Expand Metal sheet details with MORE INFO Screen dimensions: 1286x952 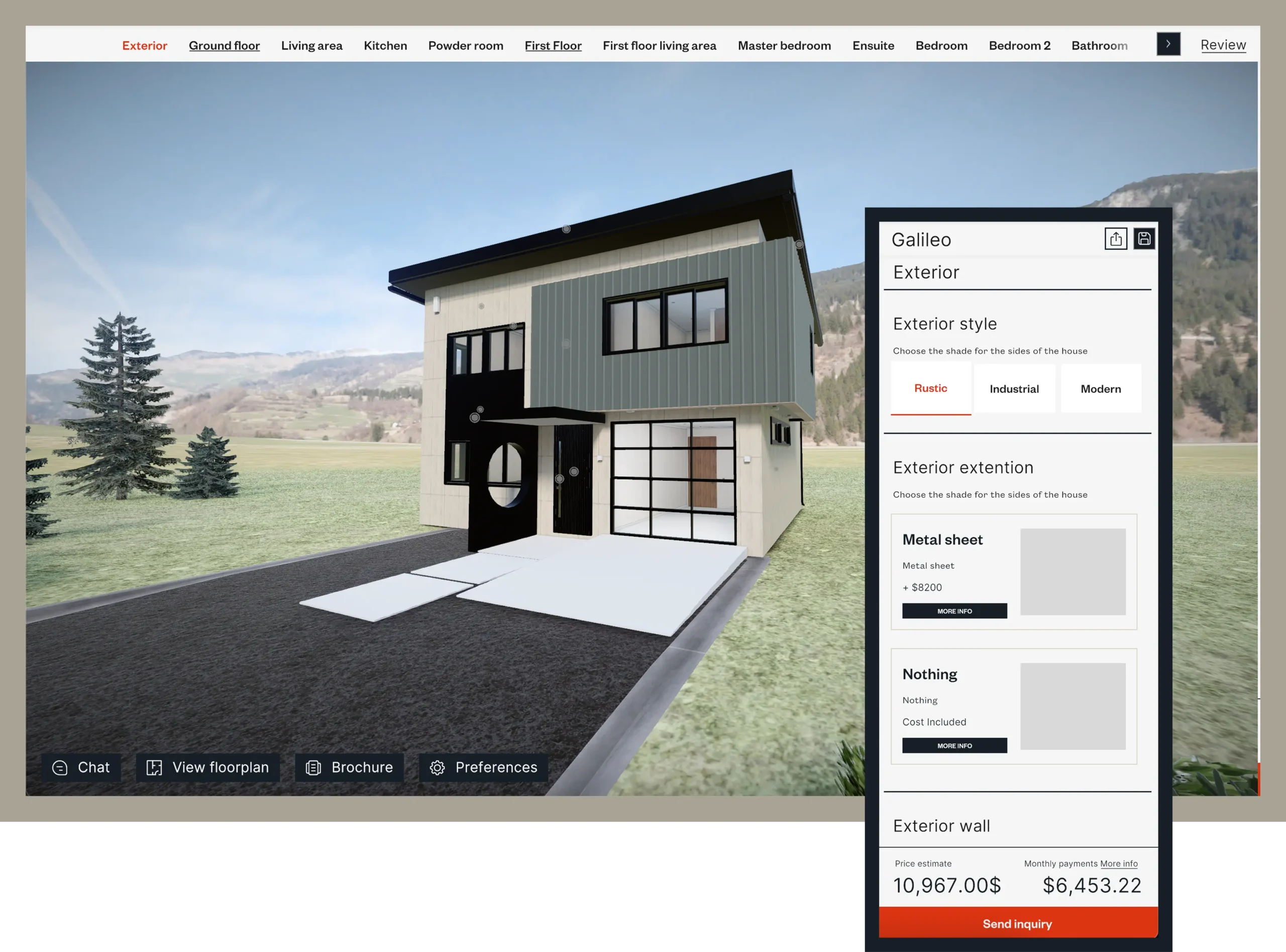(x=954, y=611)
